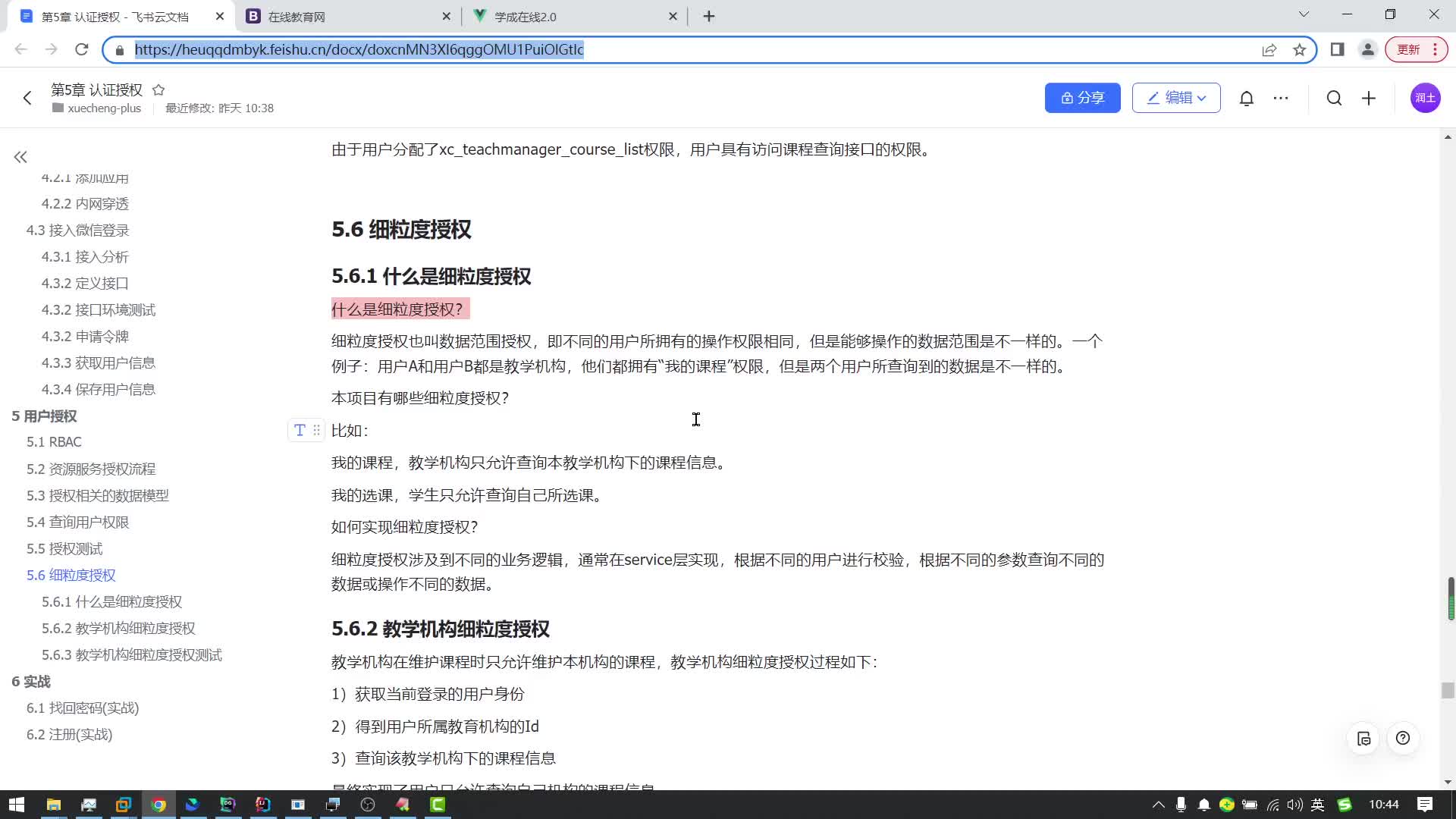Open browser profile icon
Screen dimensions: 1456x819
click(1368, 49)
